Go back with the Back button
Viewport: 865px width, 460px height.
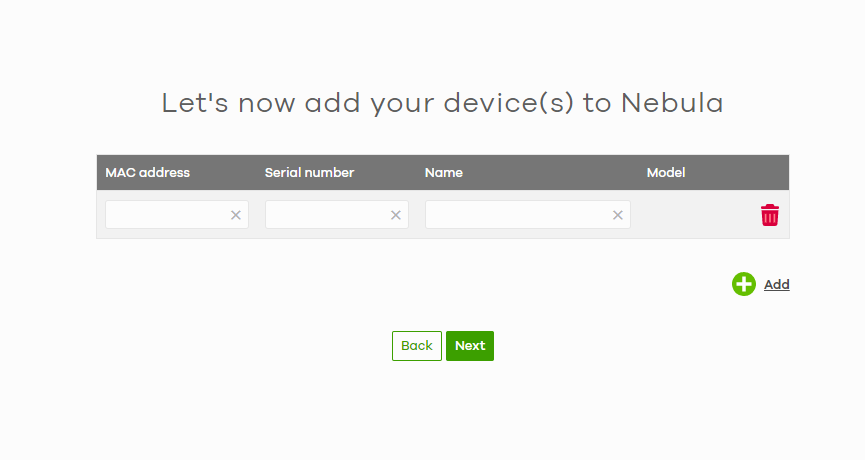pyautogui.click(x=416, y=346)
